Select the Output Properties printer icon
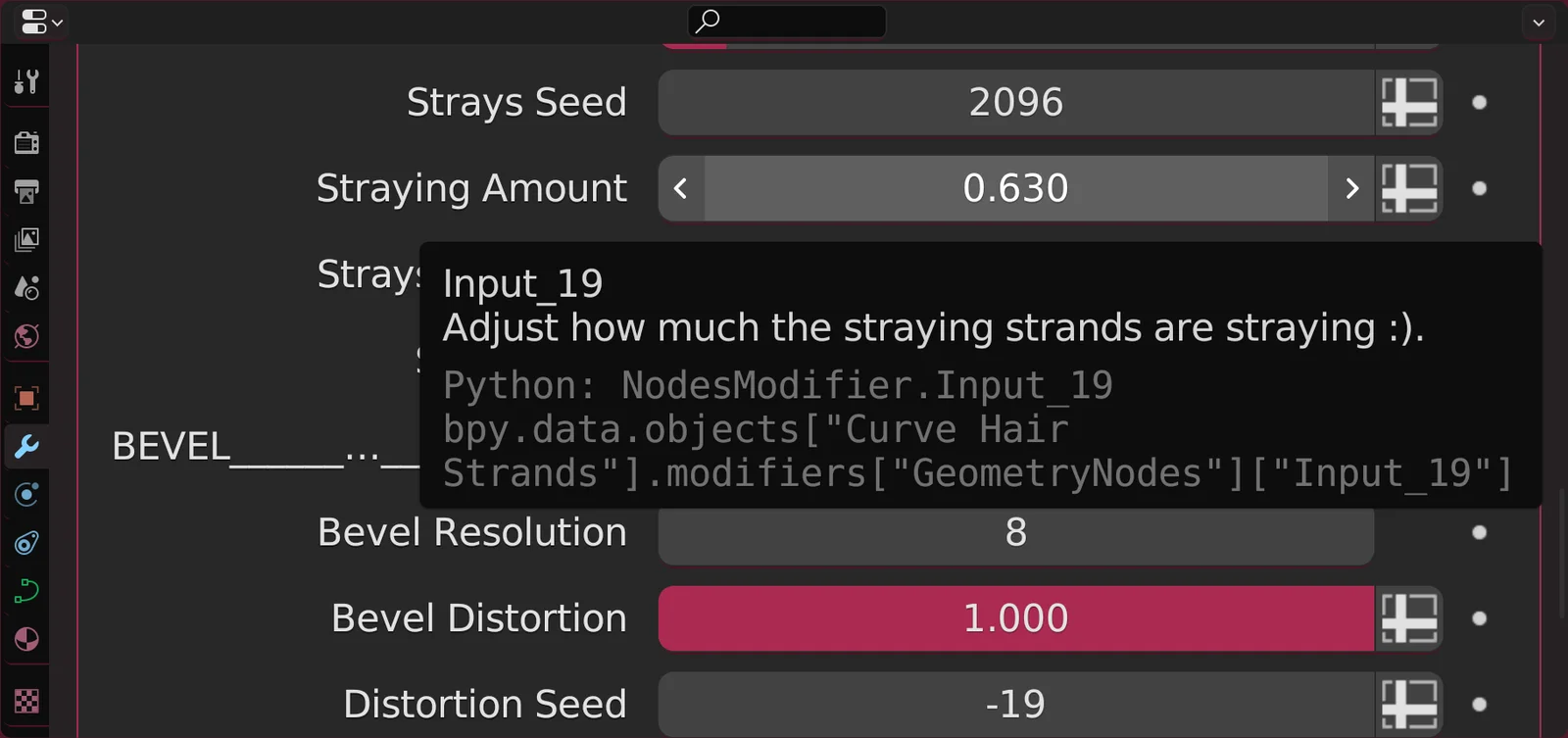Screen dimensions: 1568x738 [x=26, y=192]
